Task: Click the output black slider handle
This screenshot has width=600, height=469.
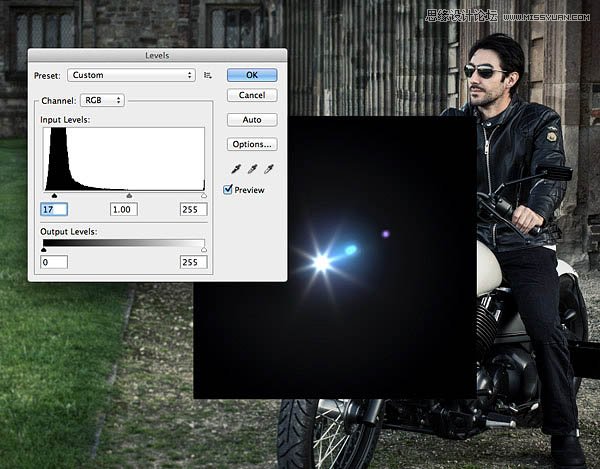Action: (44, 250)
